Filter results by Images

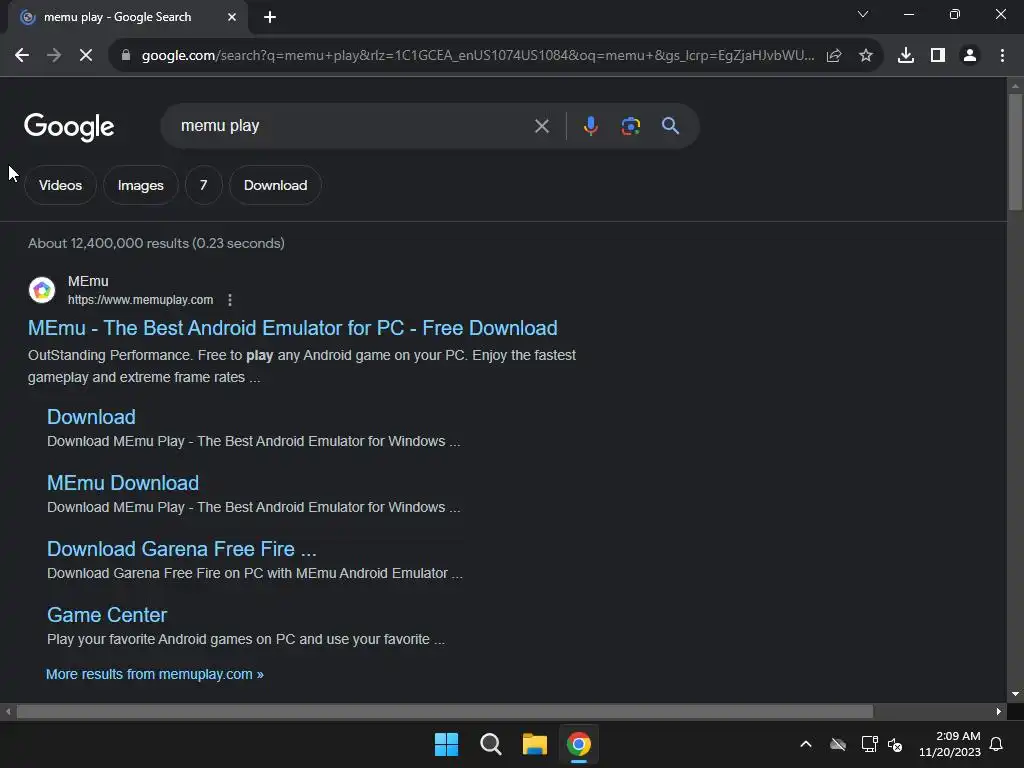point(140,185)
